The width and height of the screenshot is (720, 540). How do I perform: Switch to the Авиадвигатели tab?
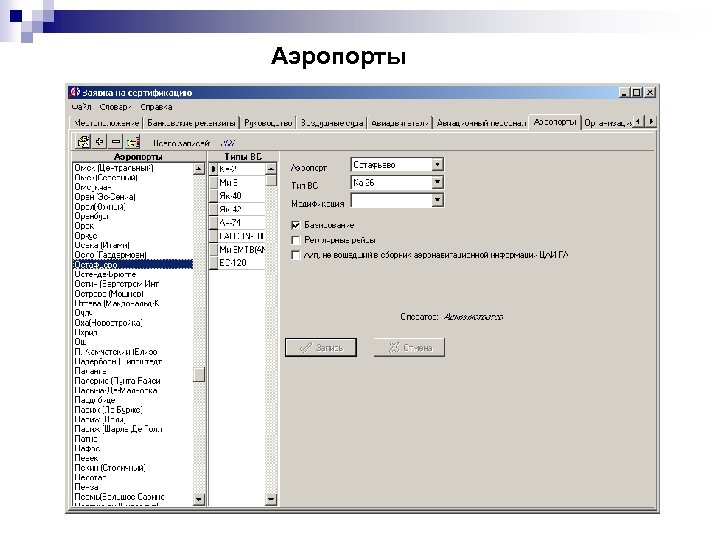[x=400, y=123]
